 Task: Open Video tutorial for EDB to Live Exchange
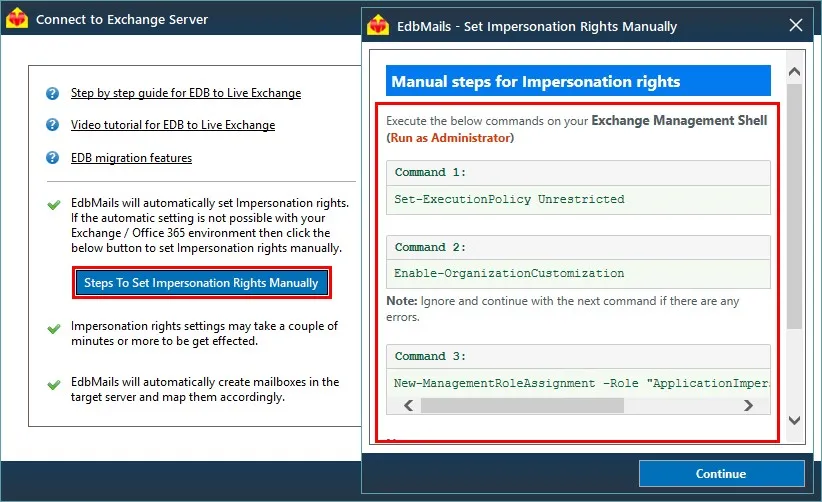click(x=173, y=125)
